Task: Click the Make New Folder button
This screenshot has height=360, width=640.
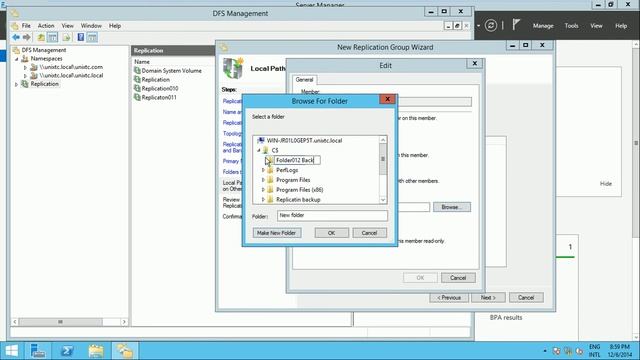Action: (277, 233)
